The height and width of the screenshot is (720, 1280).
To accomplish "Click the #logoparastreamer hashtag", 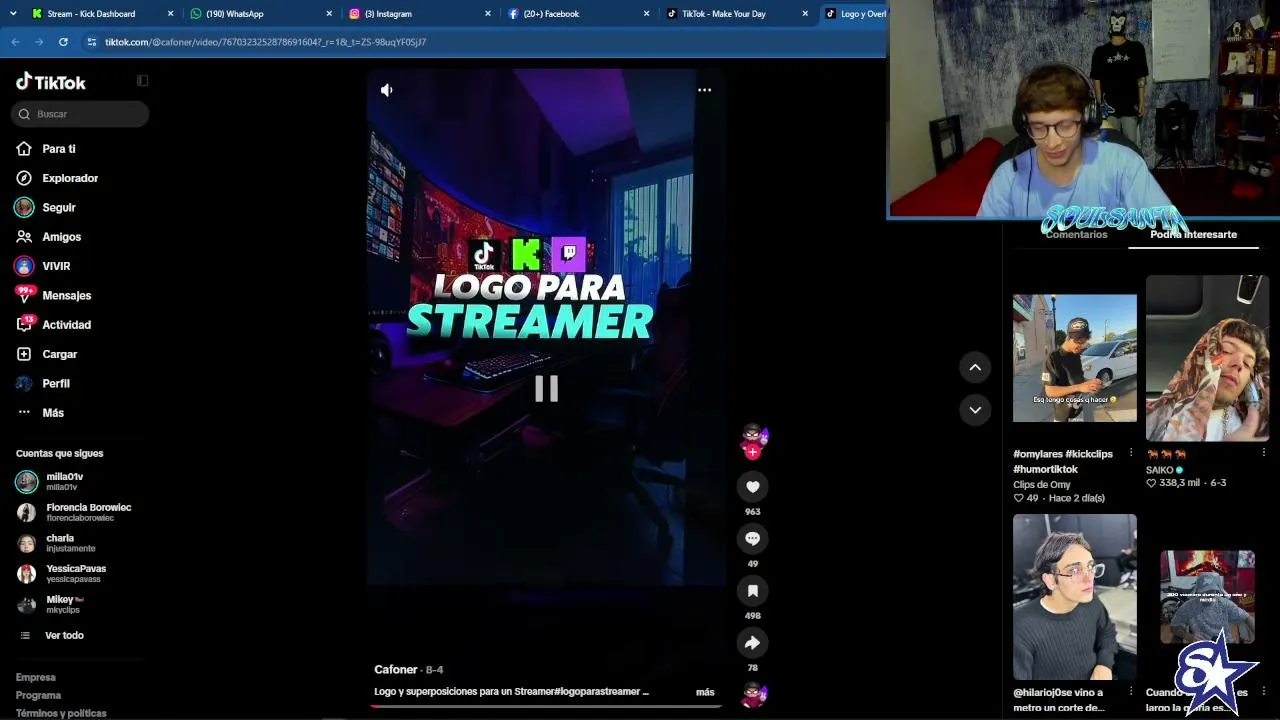I will 598,692.
